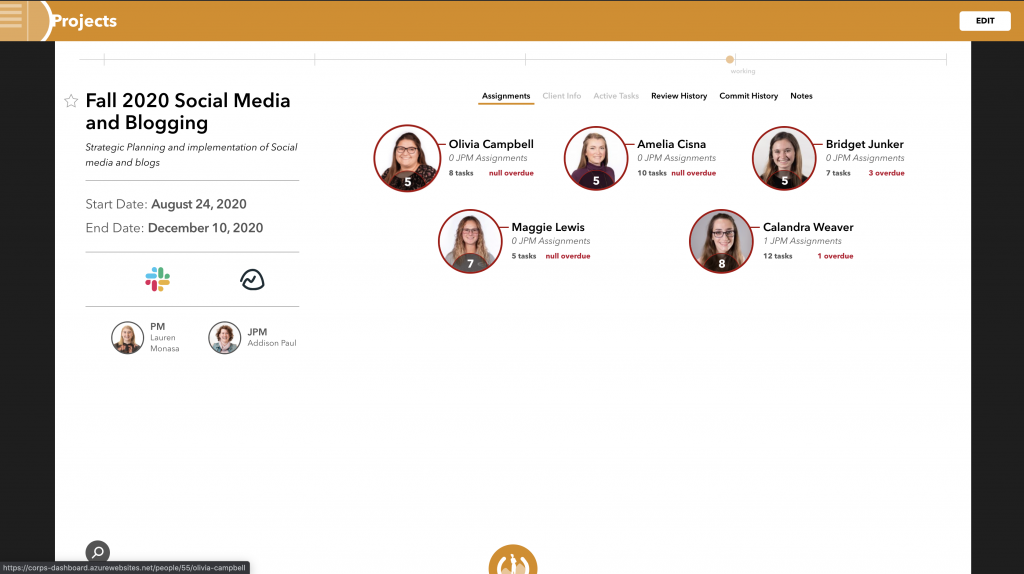Viewport: 1024px width, 574px height.
Task: Star the Fall 2020 Social Media project
Action: (x=71, y=101)
